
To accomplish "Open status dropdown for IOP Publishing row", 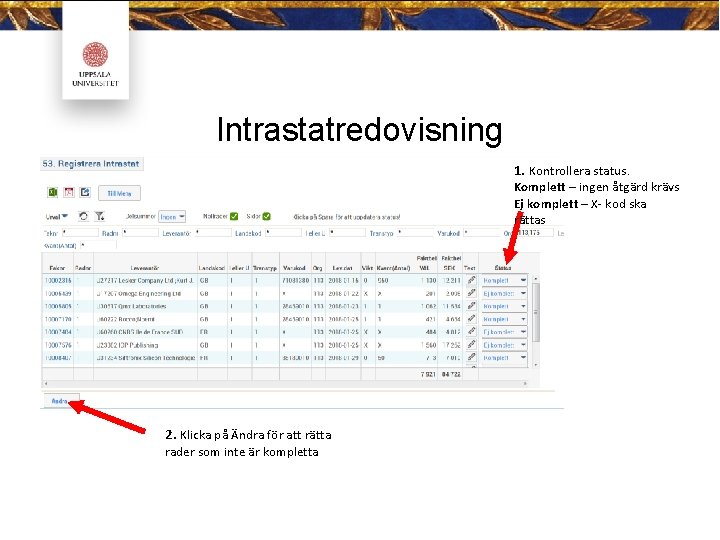I will (x=504, y=344).
